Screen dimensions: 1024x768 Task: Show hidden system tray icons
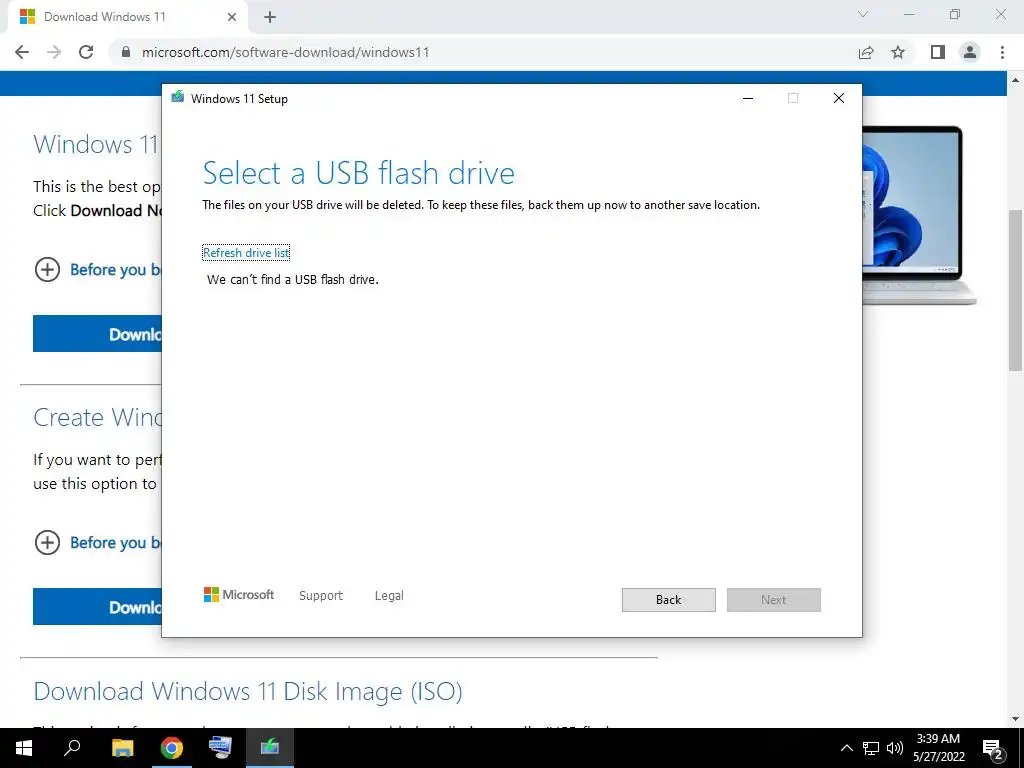coord(846,748)
